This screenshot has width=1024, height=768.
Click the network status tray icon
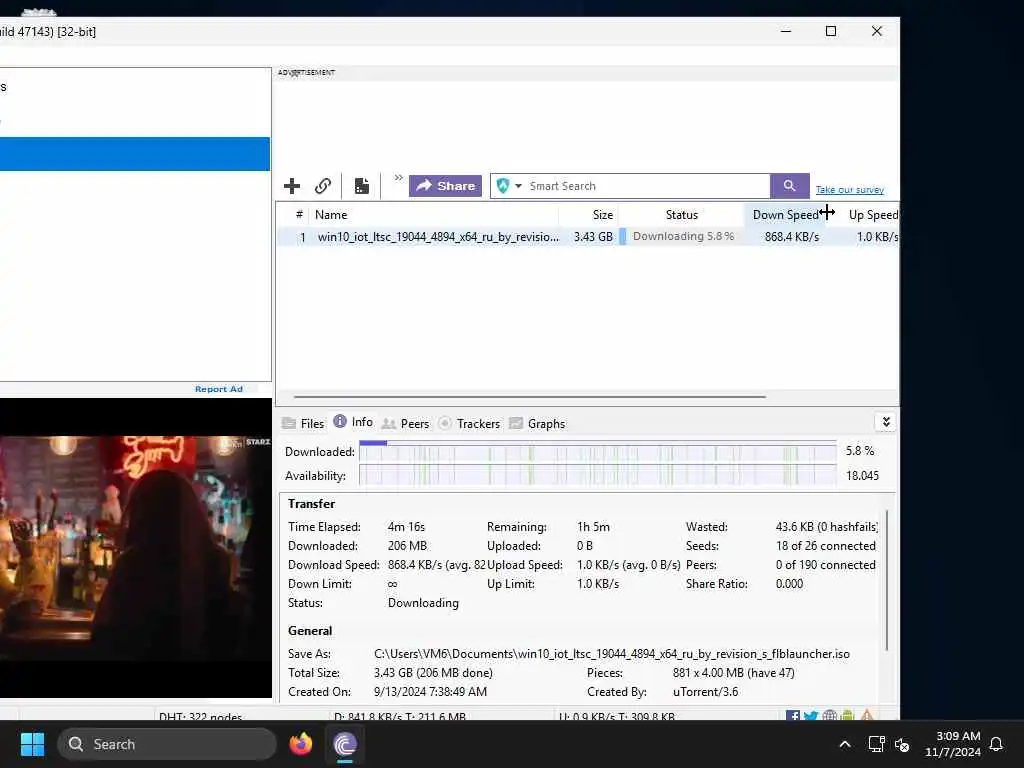876,744
